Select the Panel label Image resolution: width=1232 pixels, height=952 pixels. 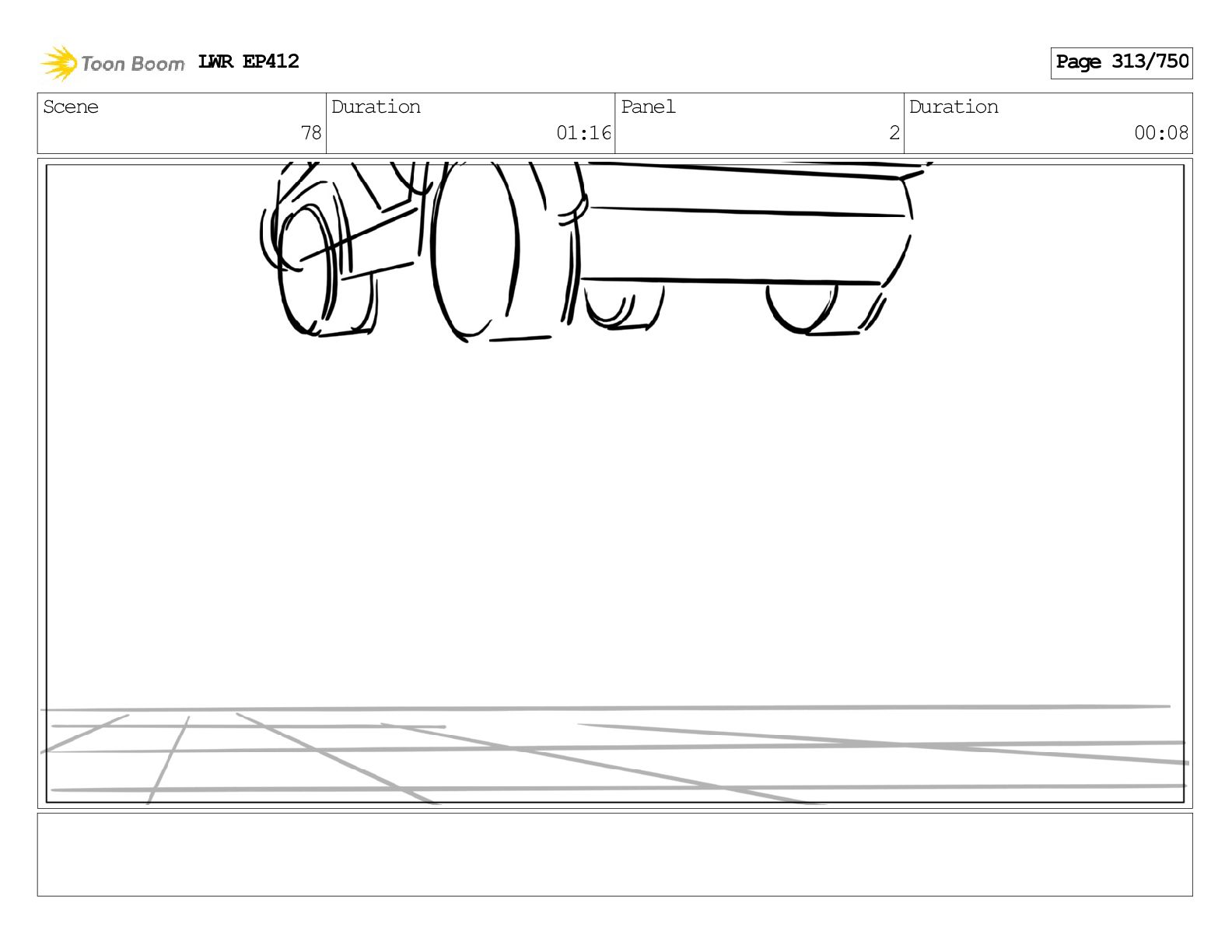tap(648, 107)
